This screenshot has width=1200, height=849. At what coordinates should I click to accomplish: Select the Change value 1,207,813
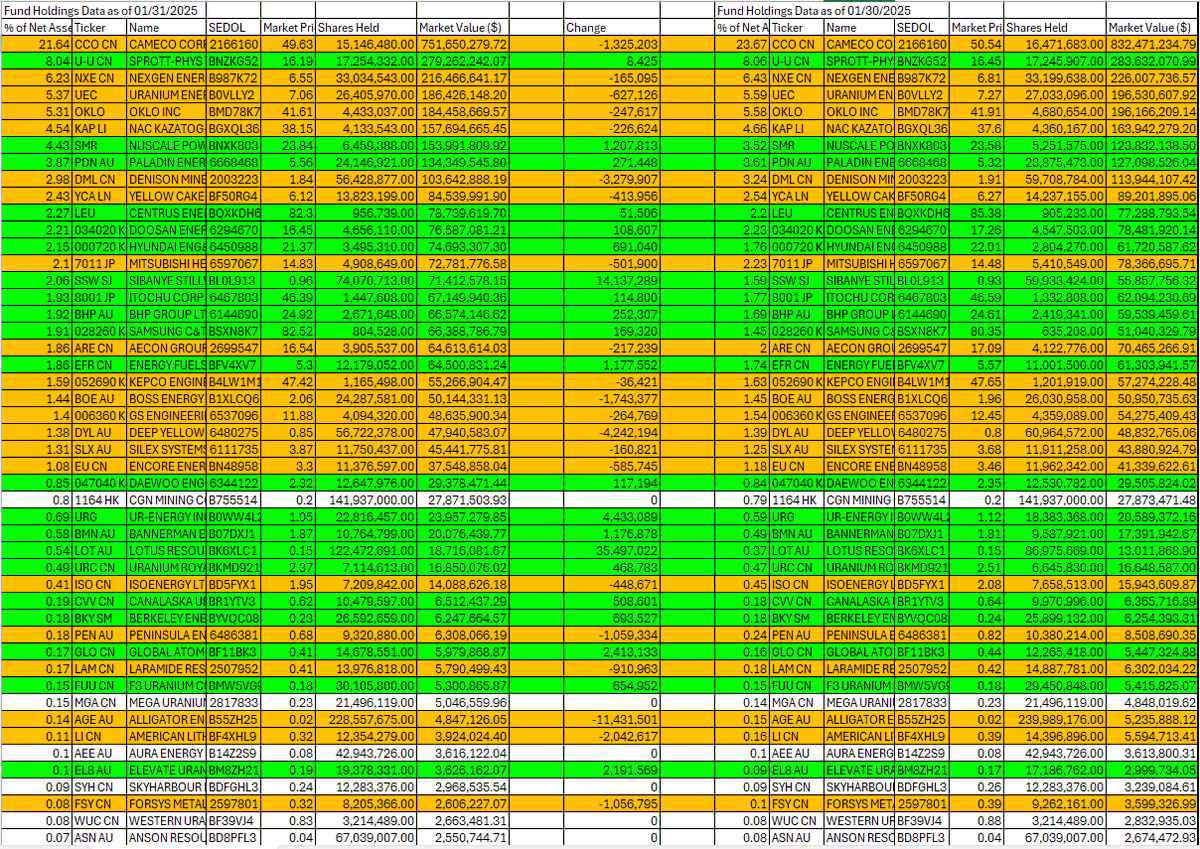[x=612, y=145]
